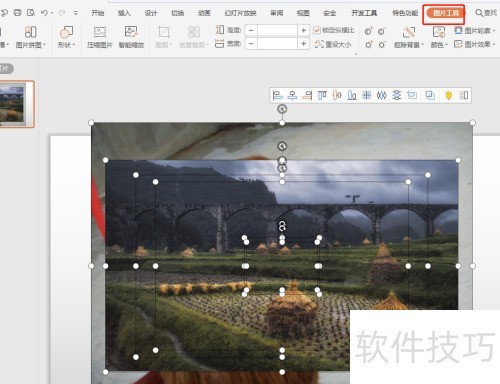Image resolution: width=500 pixels, height=384 pixels.
Task: Undo the last action
Action: click(44, 13)
